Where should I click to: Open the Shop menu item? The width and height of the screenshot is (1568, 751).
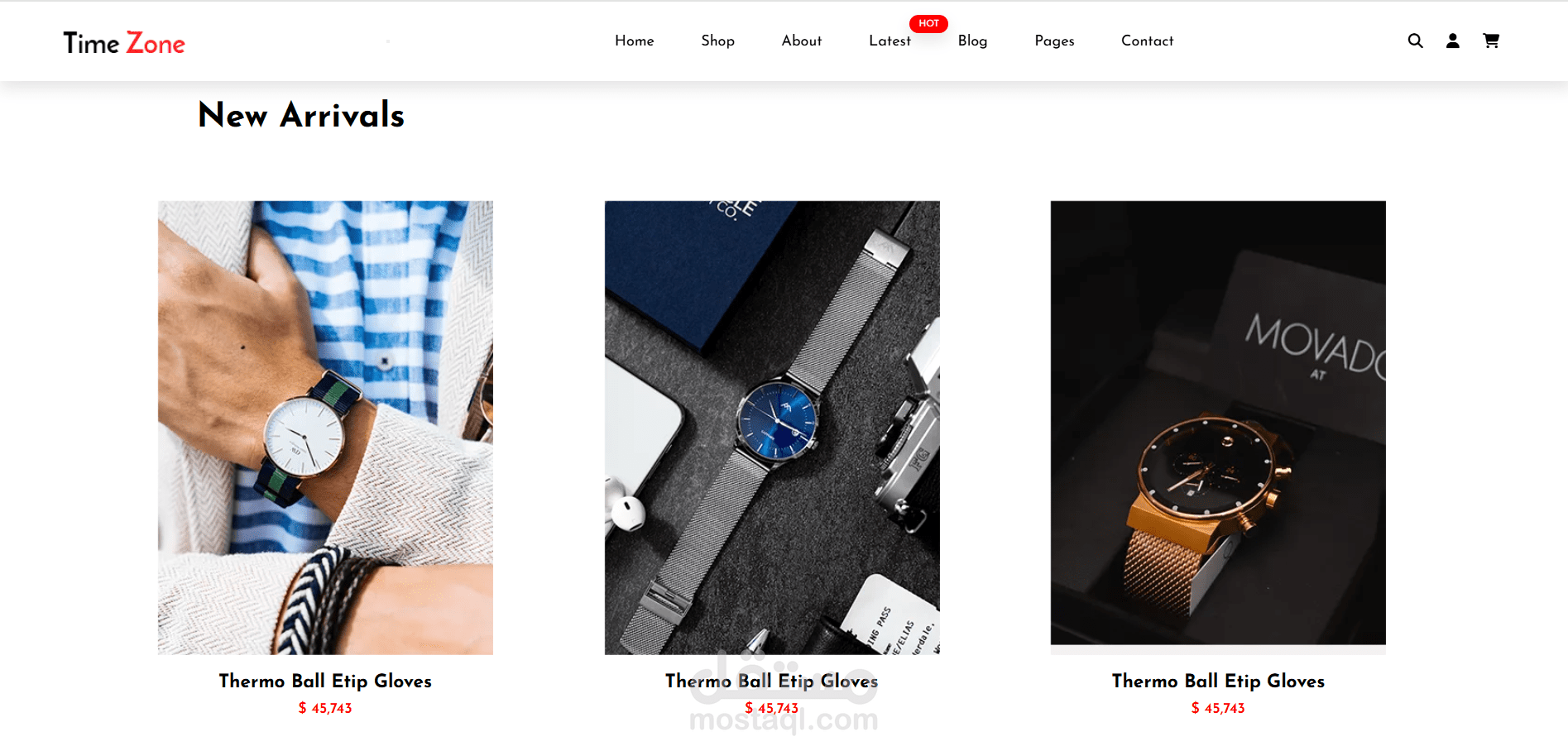click(717, 41)
